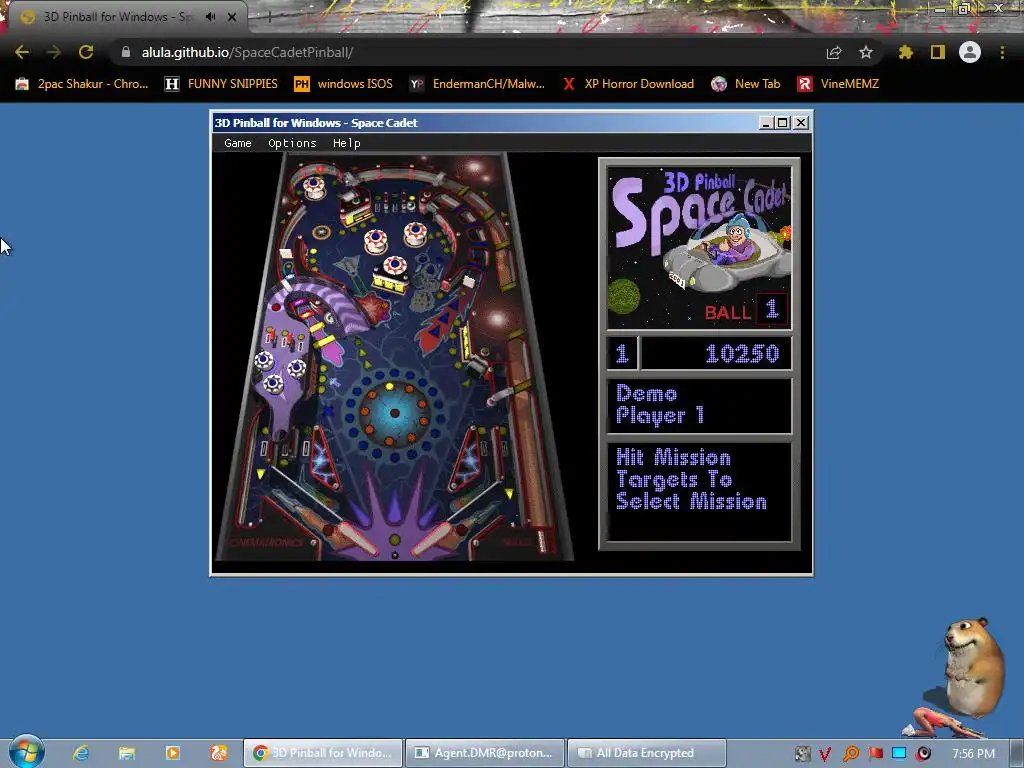Click the blue wormhole center of table

pyautogui.click(x=394, y=413)
